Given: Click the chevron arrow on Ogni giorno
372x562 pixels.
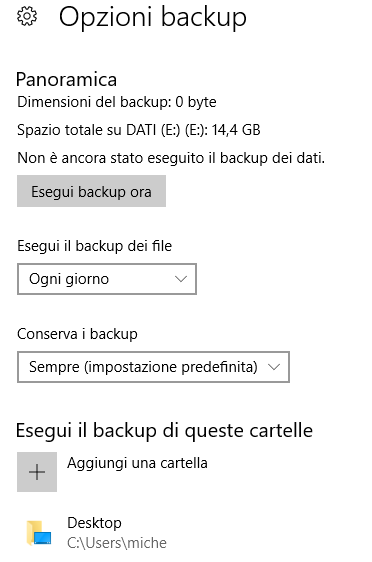Looking at the screenshot, I should pyautogui.click(x=181, y=279).
